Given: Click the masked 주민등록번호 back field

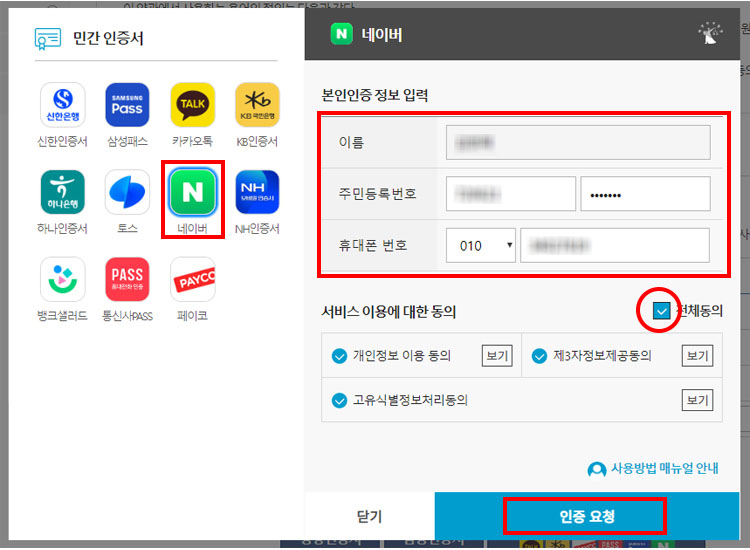Looking at the screenshot, I should tap(645, 194).
